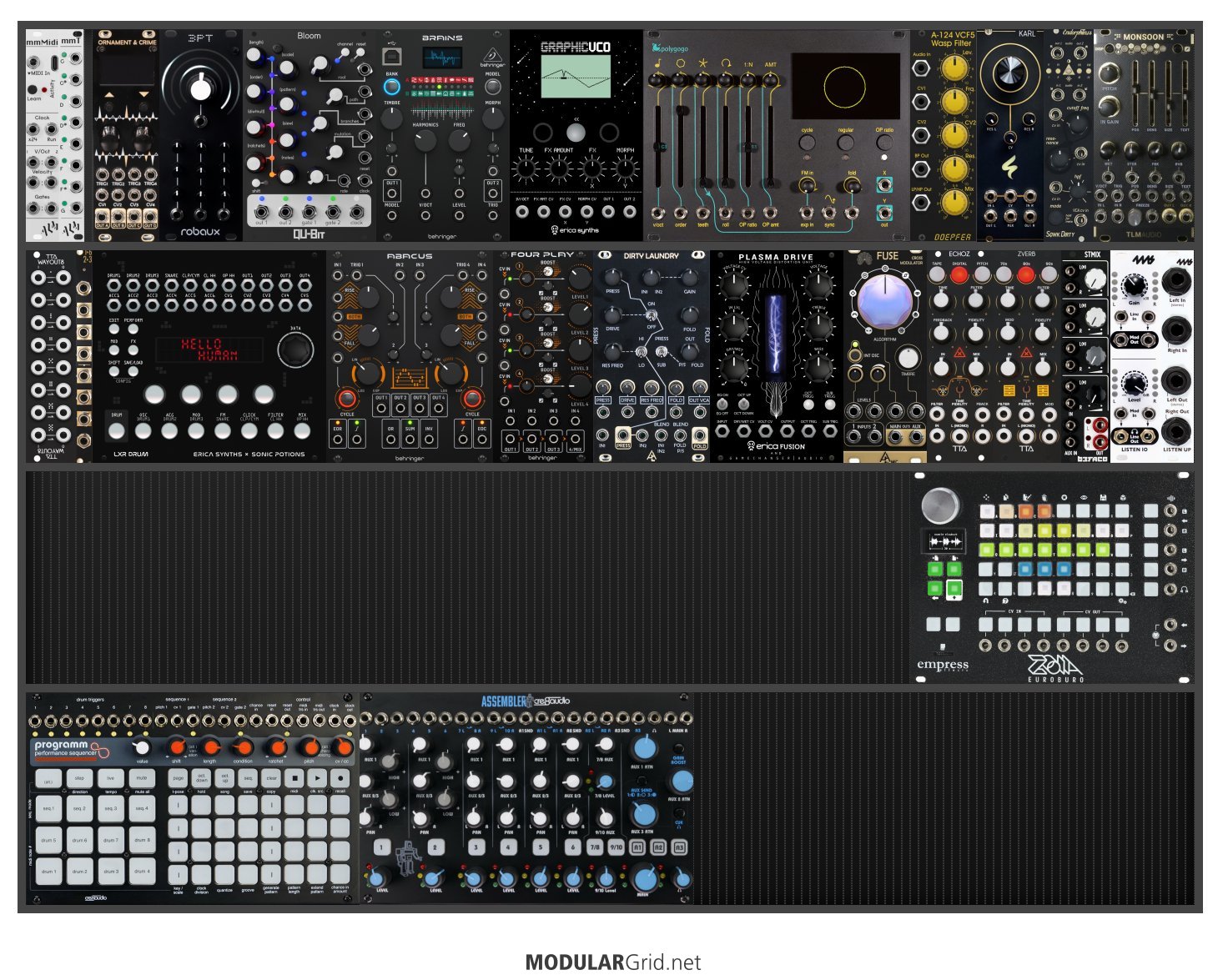The width and height of the screenshot is (1228, 980).
Task: Click the play button on Programm sequencer
Action: coord(317,778)
